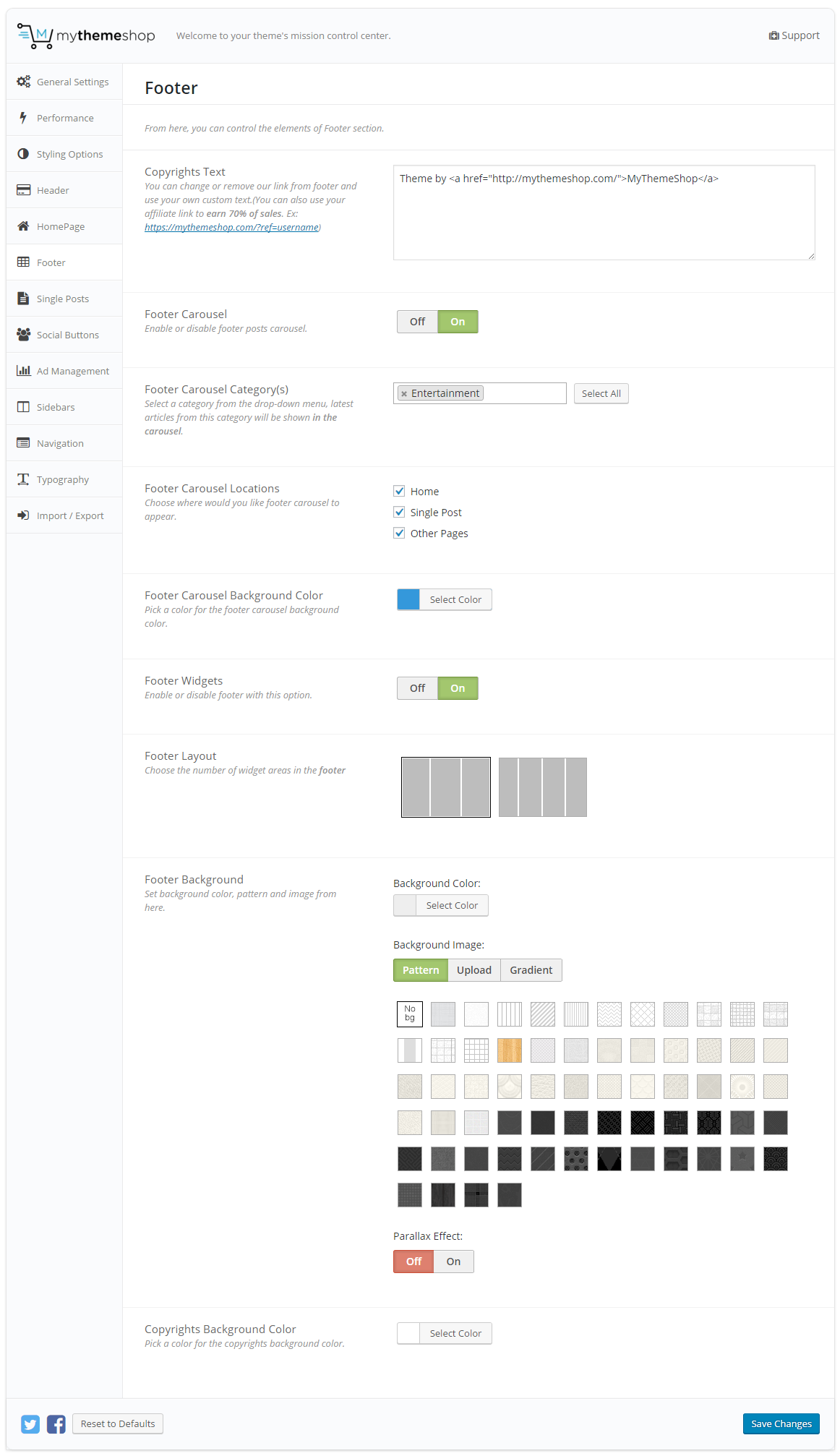Click the HomePage house icon

coord(23,226)
